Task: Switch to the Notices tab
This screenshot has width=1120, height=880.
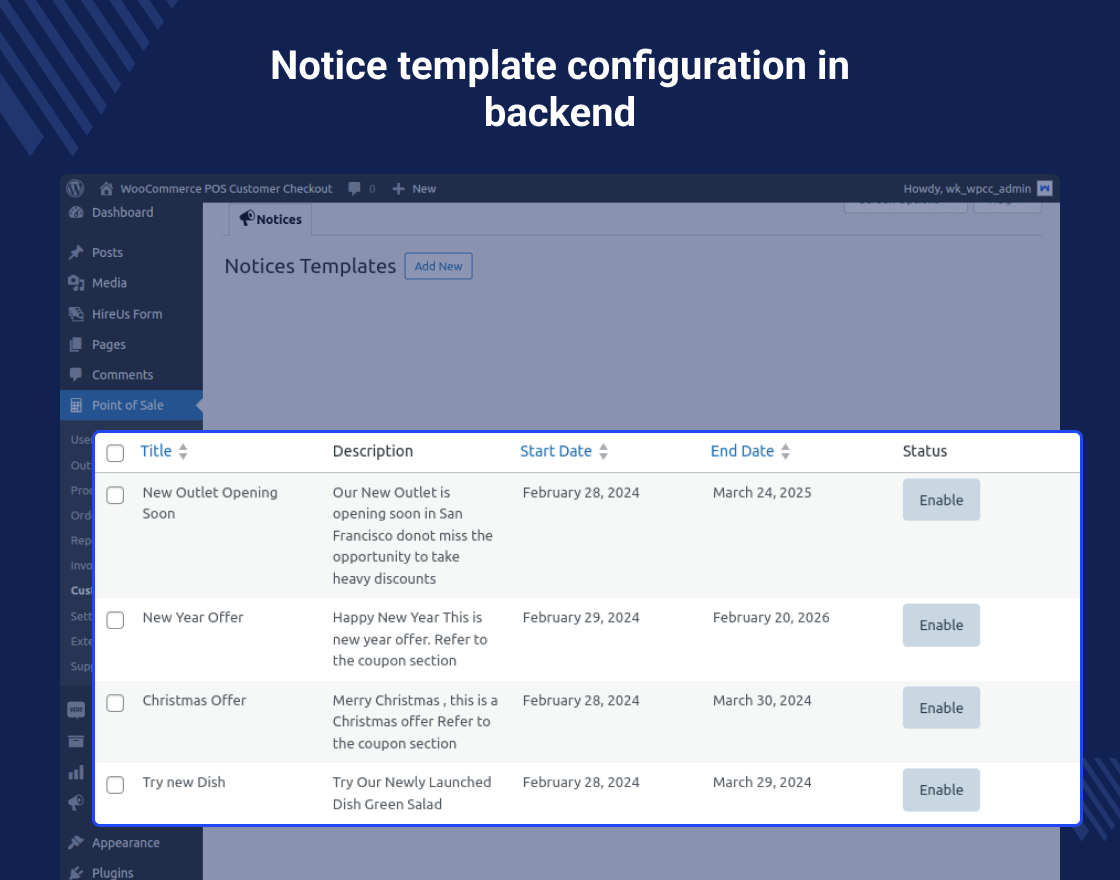Action: click(270, 219)
